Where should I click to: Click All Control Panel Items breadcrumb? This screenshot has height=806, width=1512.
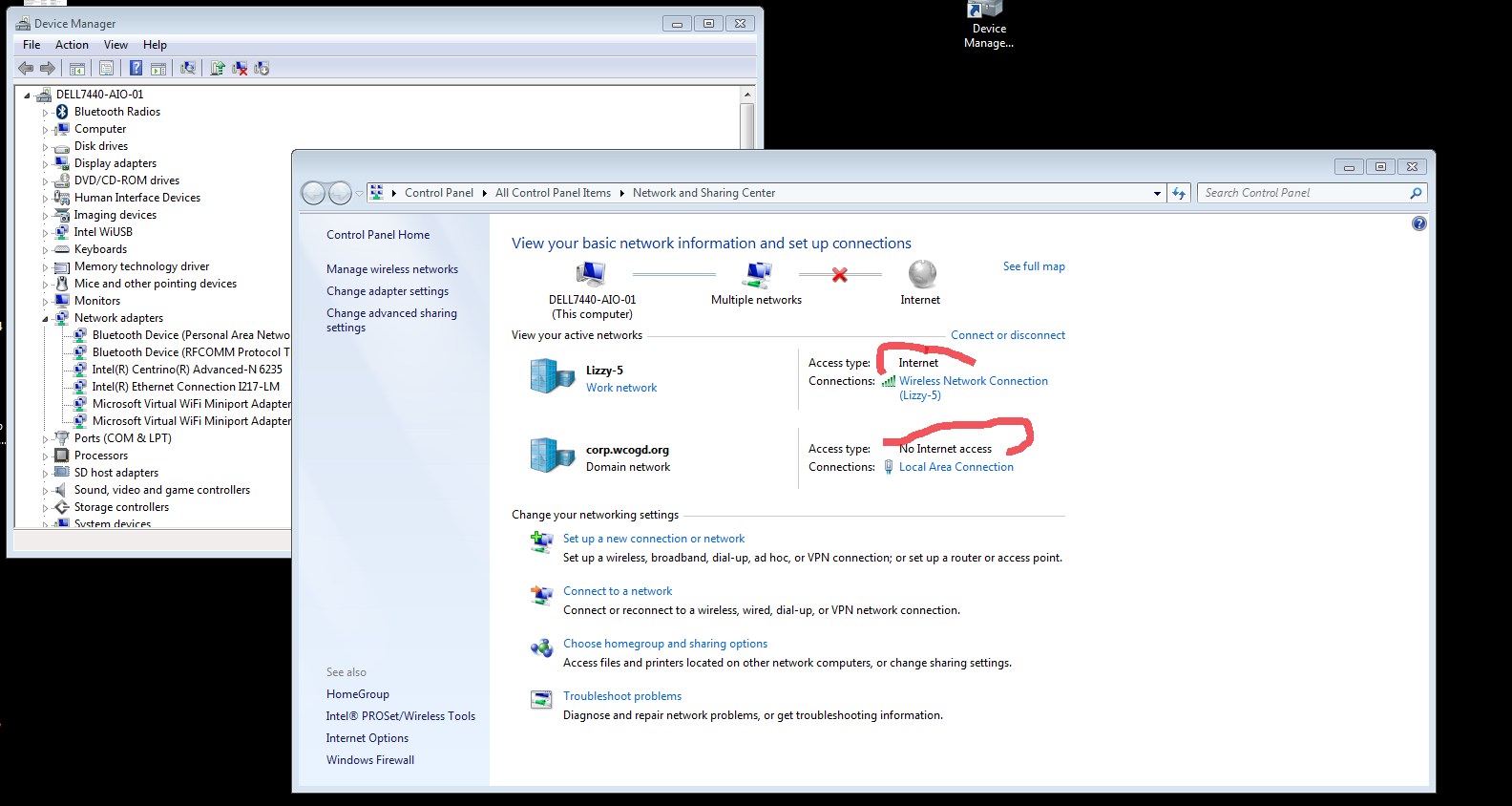pos(553,193)
